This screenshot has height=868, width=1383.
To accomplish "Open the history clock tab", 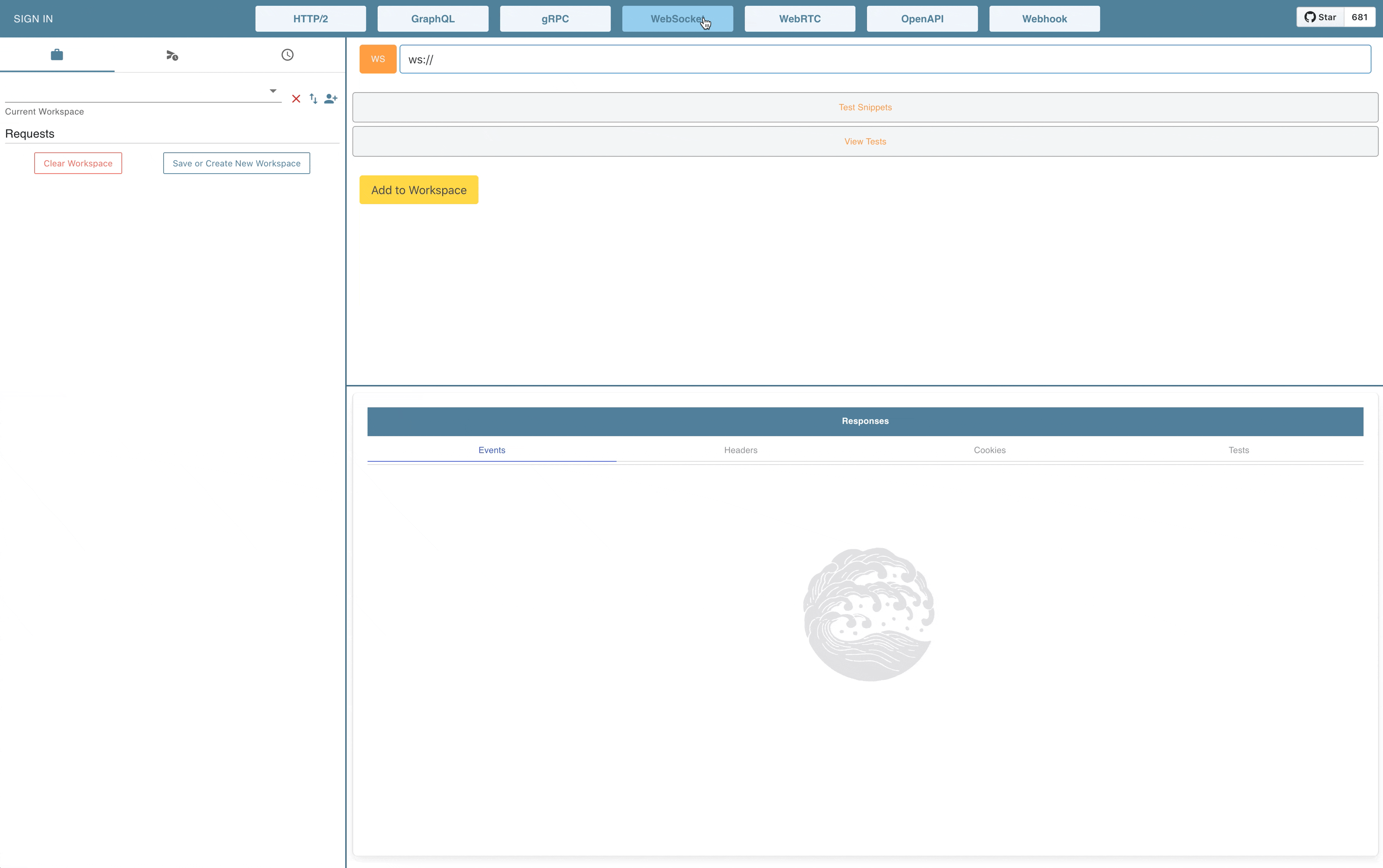I will 287,55.
